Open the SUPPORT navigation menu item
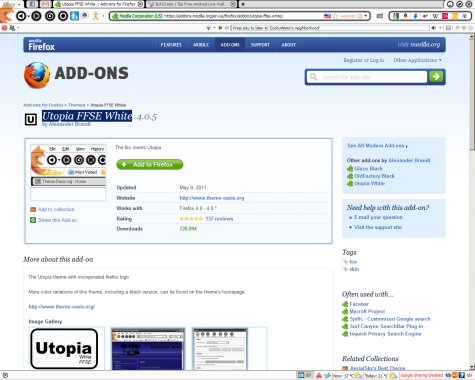The height and width of the screenshot is (380, 475). (x=260, y=45)
